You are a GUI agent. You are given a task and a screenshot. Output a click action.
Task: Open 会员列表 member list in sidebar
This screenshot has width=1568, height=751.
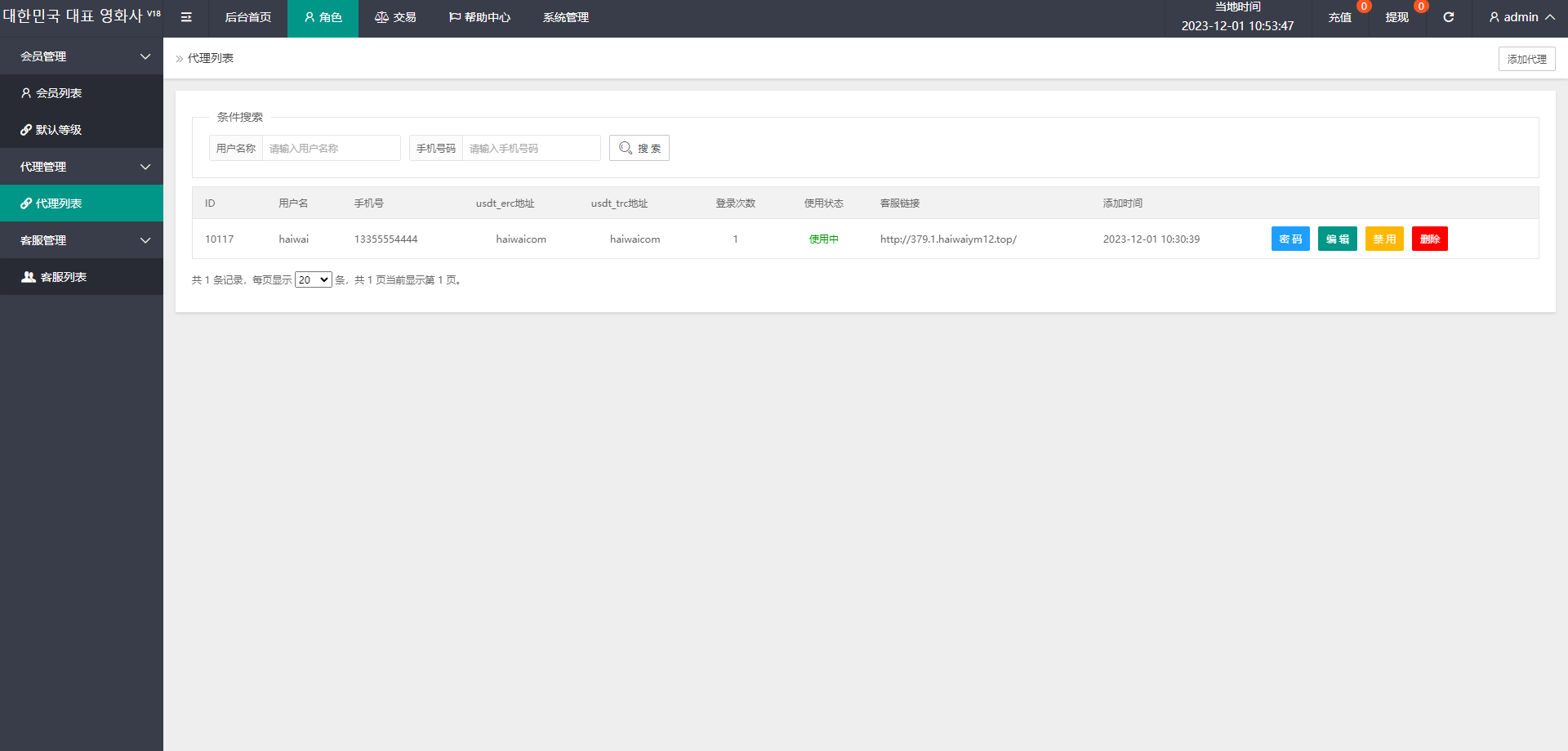[x=59, y=93]
